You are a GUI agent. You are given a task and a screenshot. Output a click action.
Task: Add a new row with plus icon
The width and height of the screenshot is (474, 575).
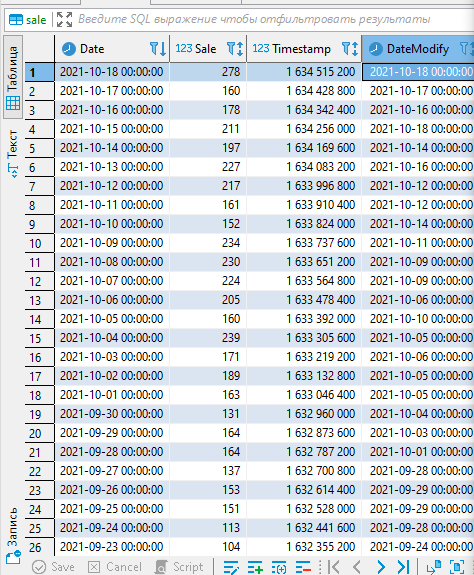pyautogui.click(x=255, y=567)
